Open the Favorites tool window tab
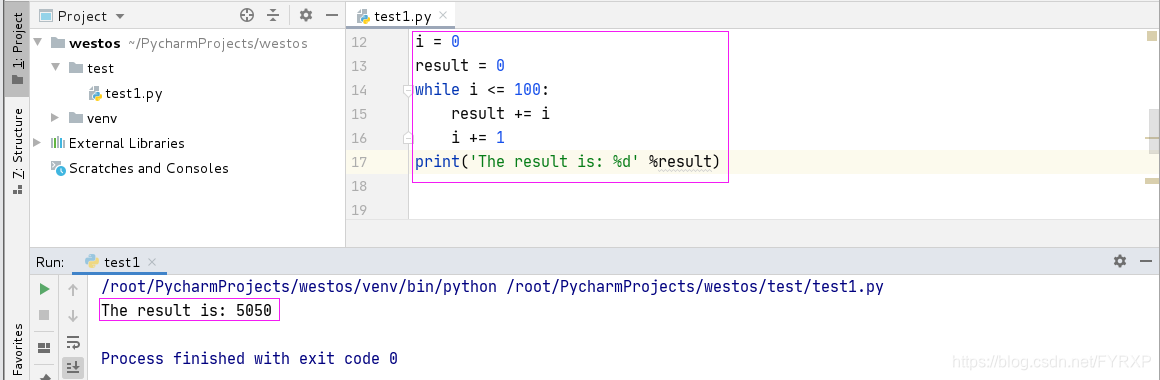The image size is (1160, 380). tap(17, 351)
